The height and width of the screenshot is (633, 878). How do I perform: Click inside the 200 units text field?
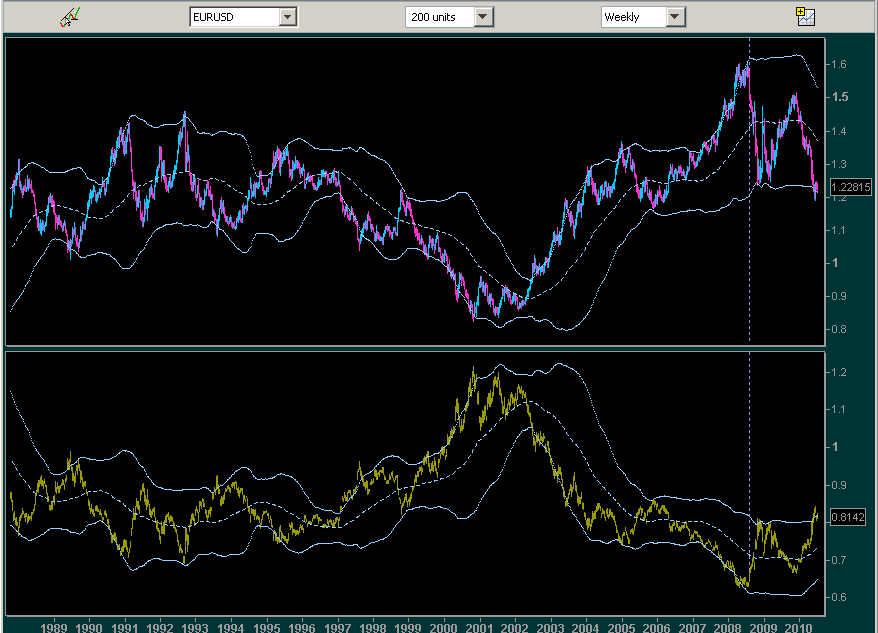(x=438, y=17)
